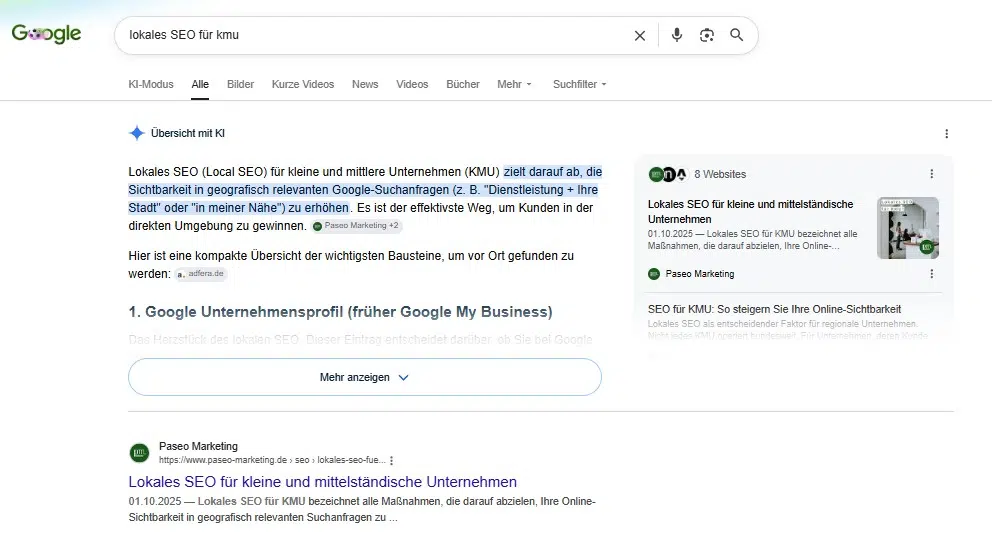Submit search with magnifier icon
992x541 pixels.
pos(736,35)
